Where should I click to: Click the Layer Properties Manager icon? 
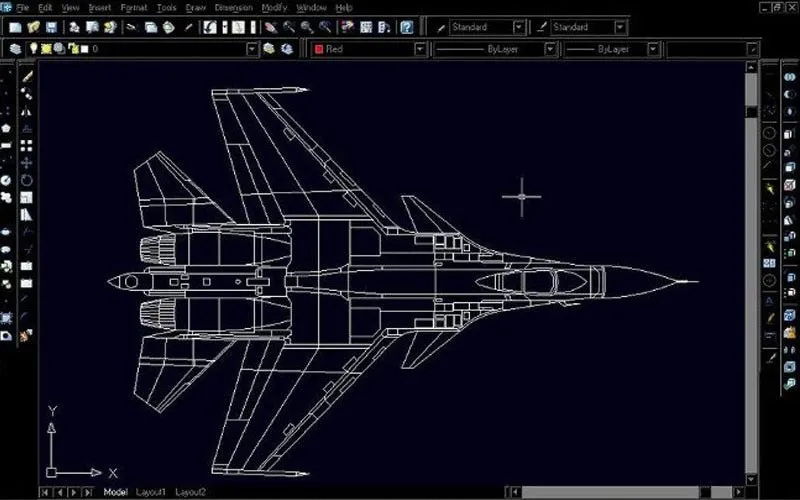[15, 48]
